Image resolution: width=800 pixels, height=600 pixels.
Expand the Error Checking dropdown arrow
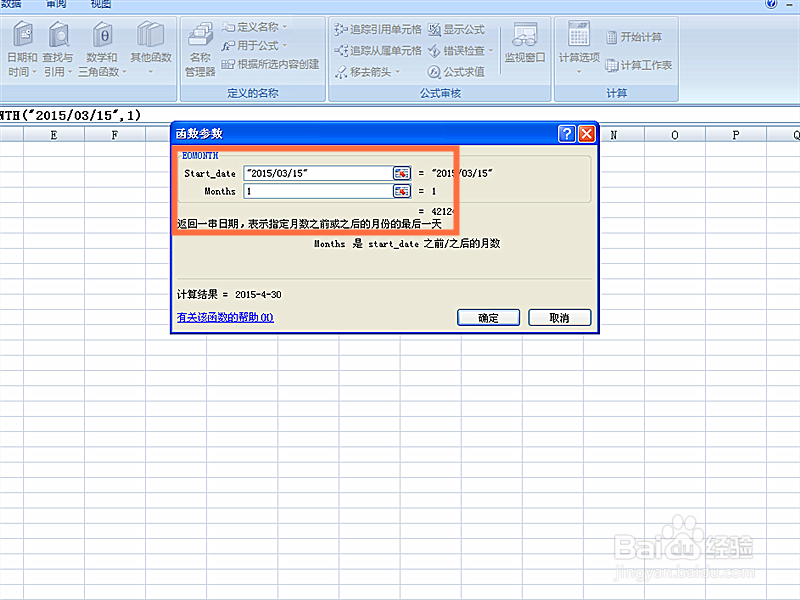491,51
